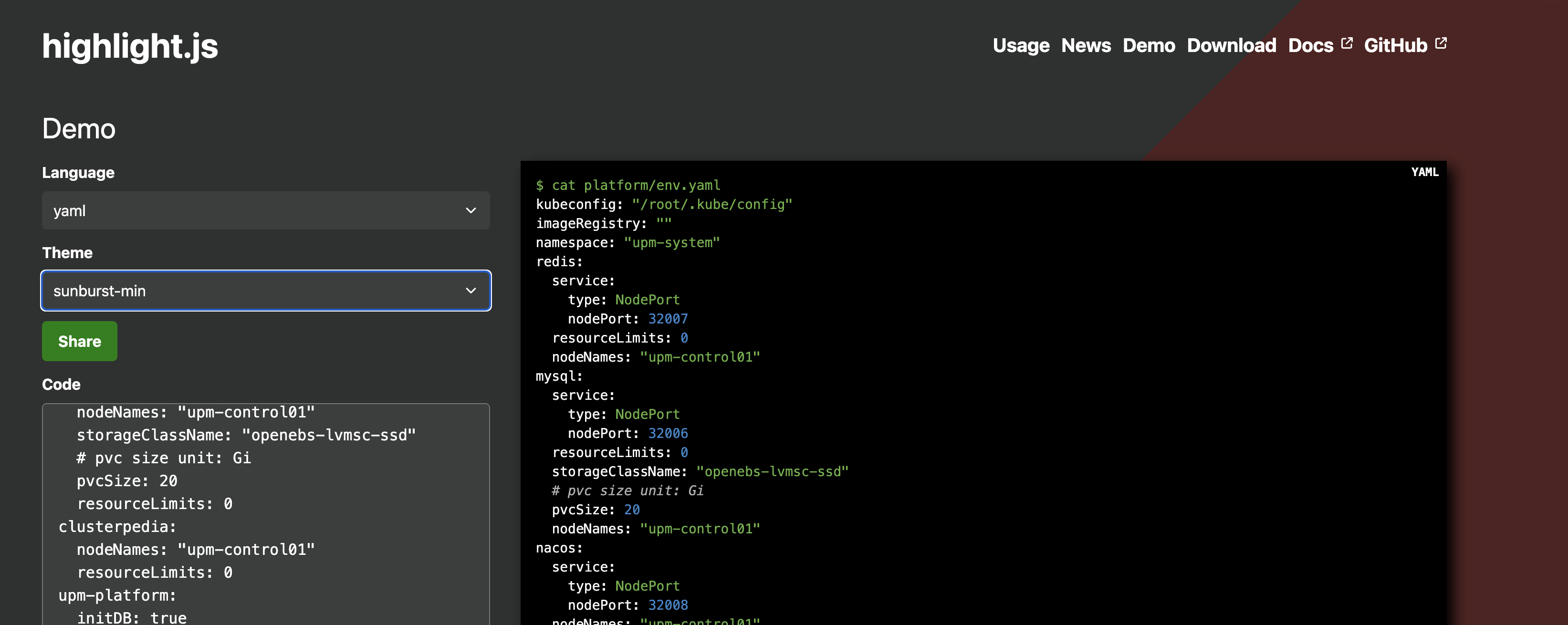Click 'nacos:' key in preview
This screenshot has height=625, width=1568.
pos(559,548)
